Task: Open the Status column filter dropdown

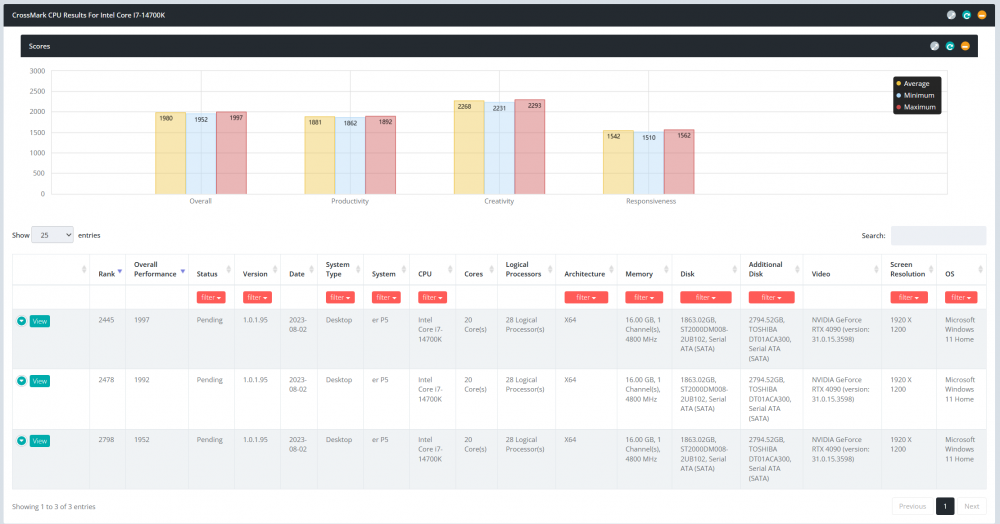Action: coord(211,298)
